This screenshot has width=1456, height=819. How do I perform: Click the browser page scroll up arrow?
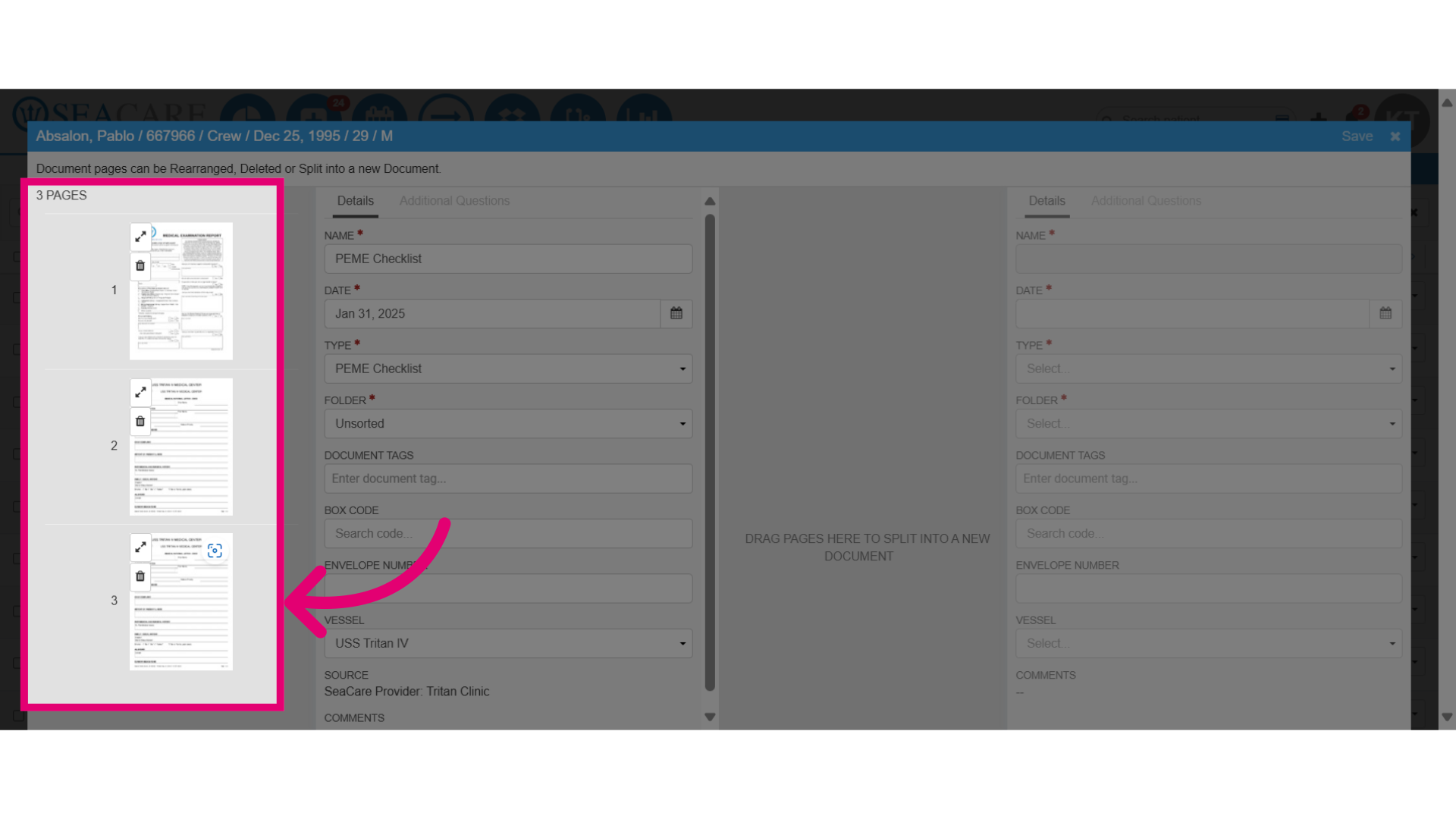[1447, 102]
